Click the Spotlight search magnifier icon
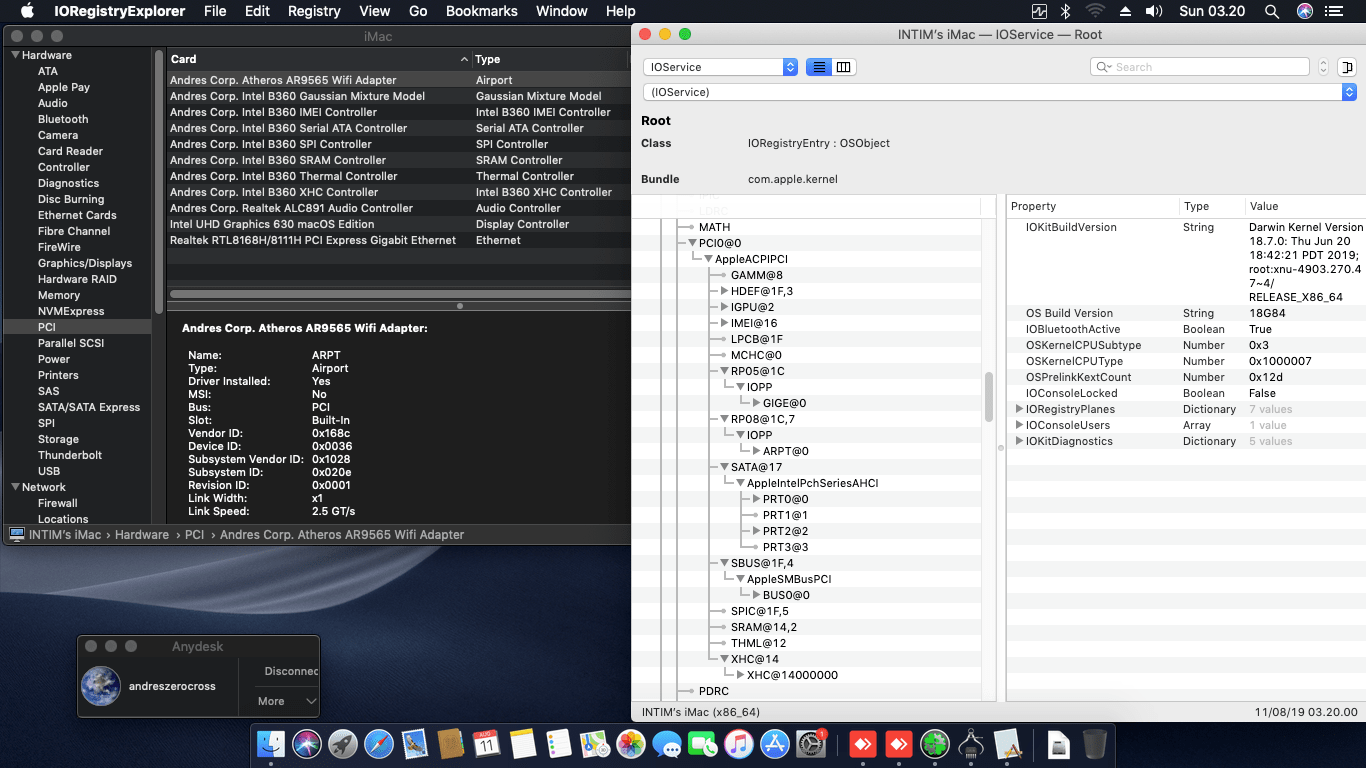This screenshot has height=768, width=1366. click(1272, 11)
